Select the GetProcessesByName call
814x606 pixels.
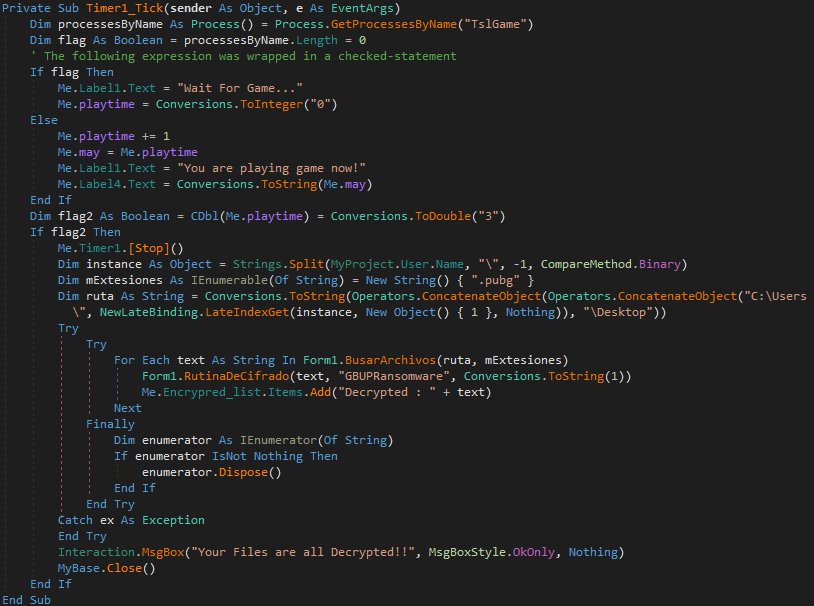tap(394, 24)
